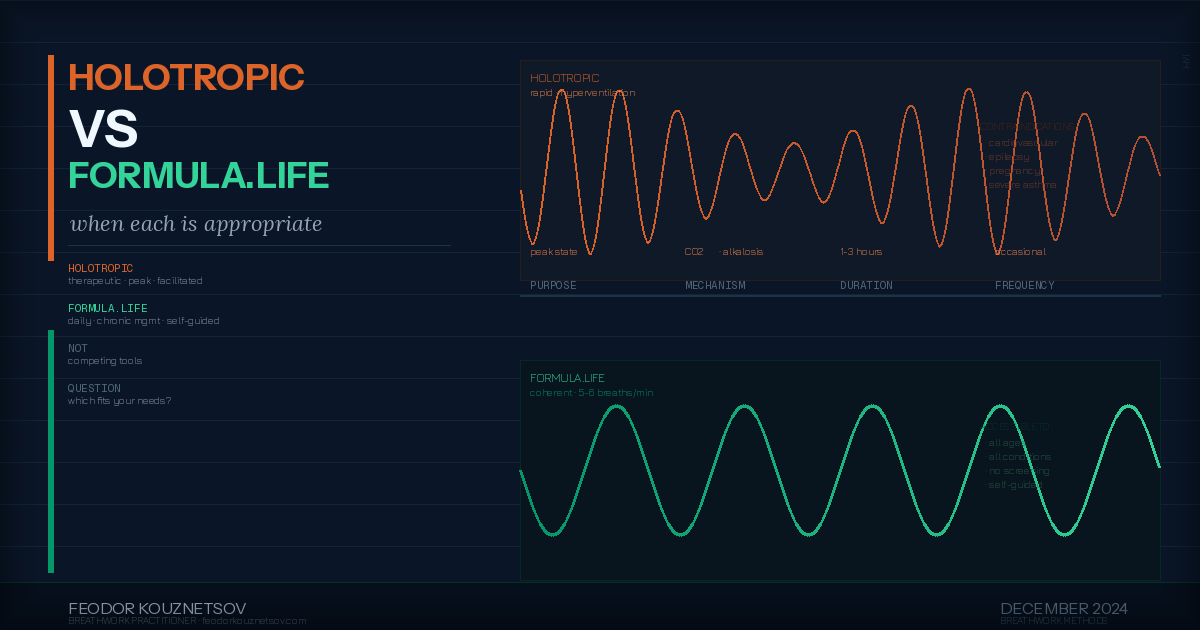Select the PURPOSE column label

(553, 285)
